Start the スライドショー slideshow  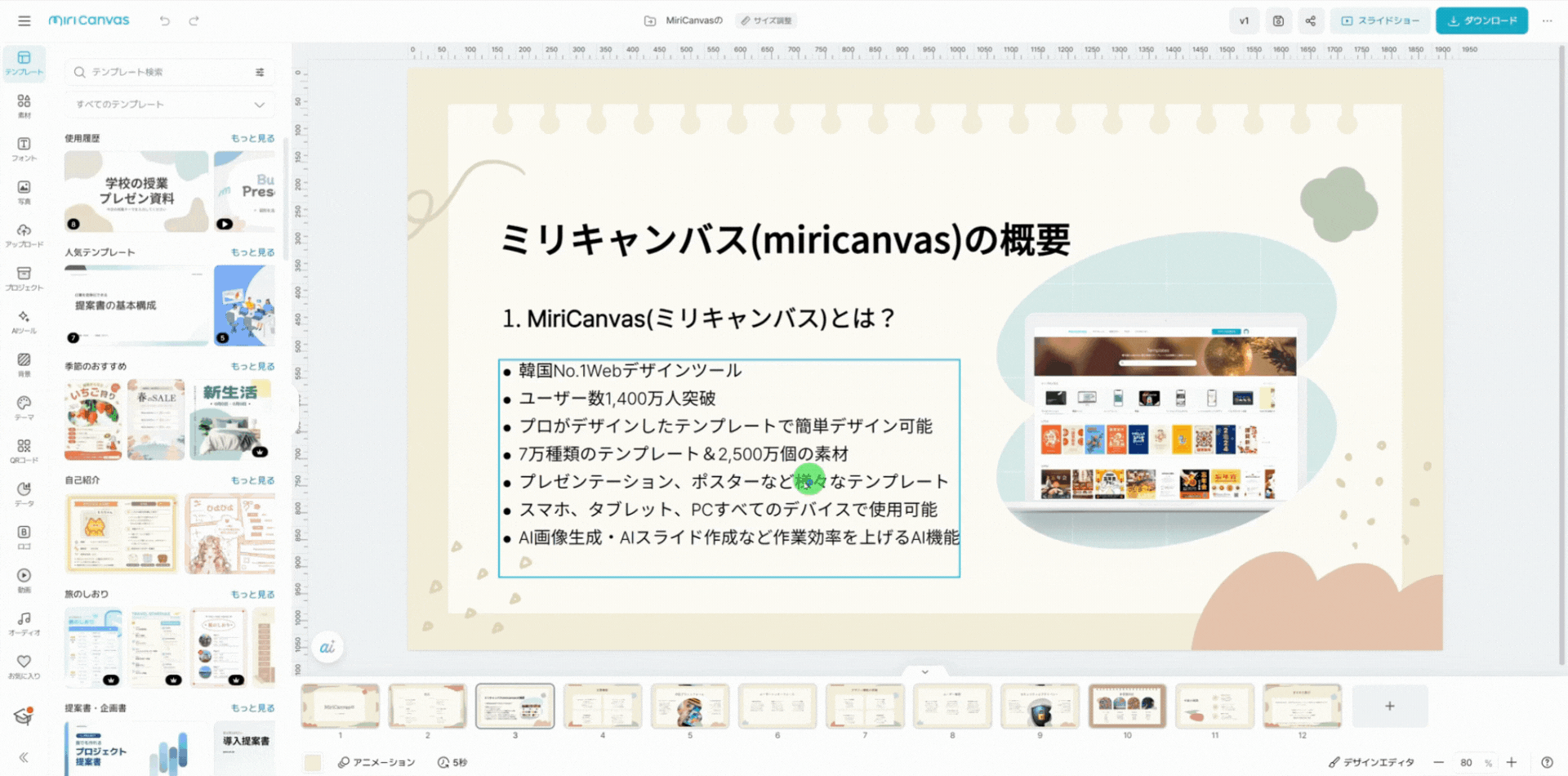click(1380, 20)
